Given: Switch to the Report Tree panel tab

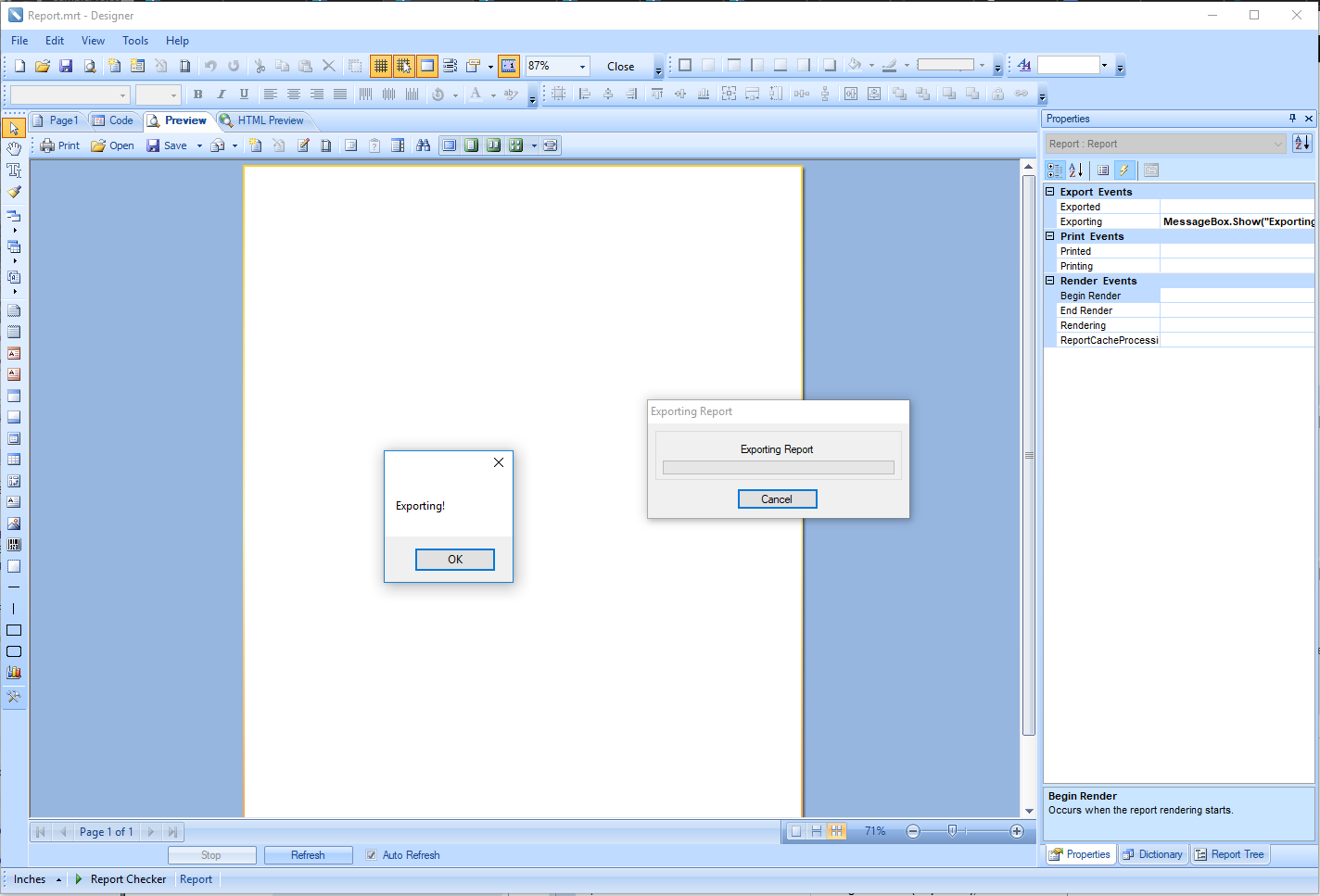Looking at the screenshot, I should [1229, 854].
